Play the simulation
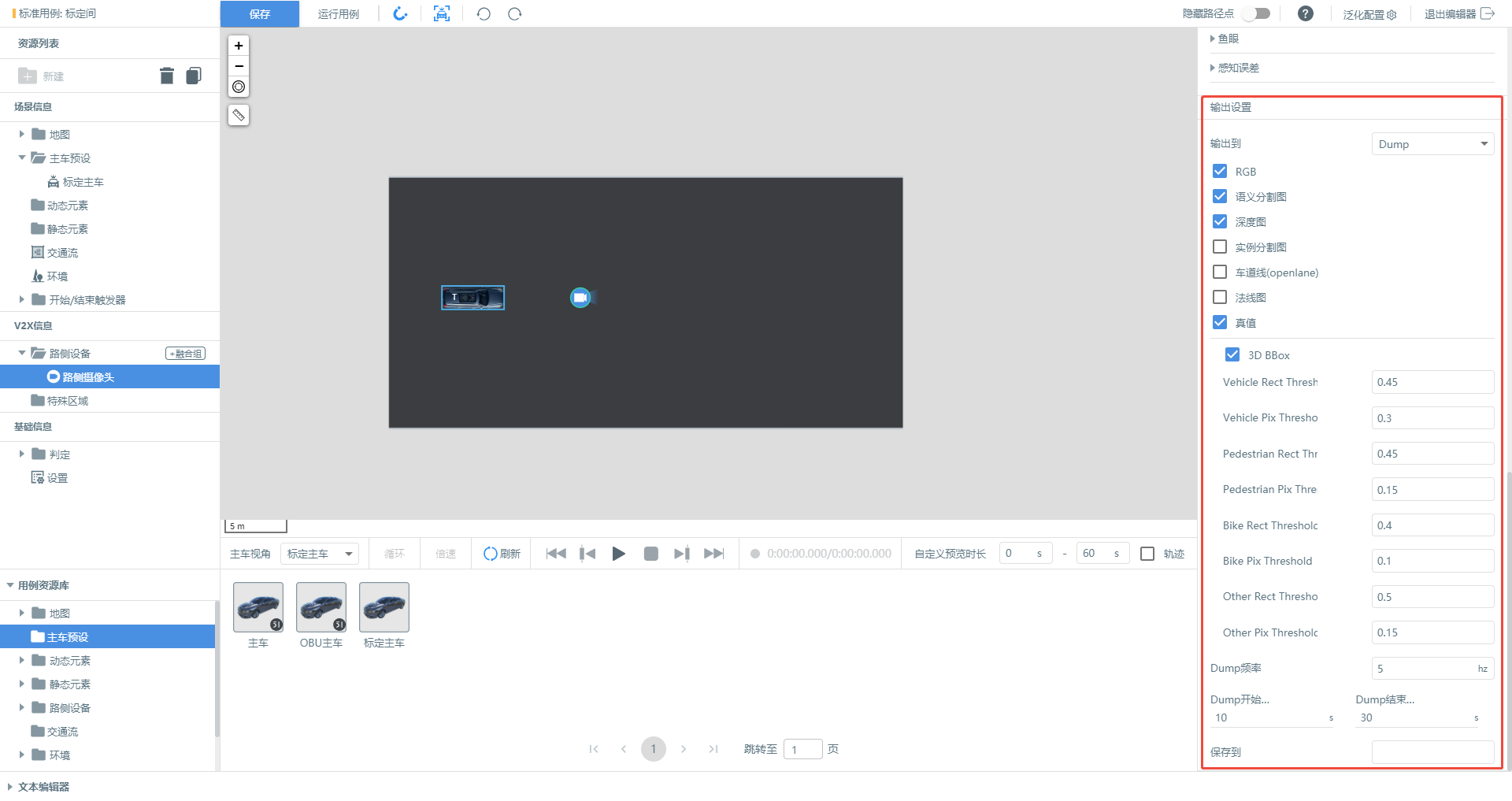 pos(619,554)
